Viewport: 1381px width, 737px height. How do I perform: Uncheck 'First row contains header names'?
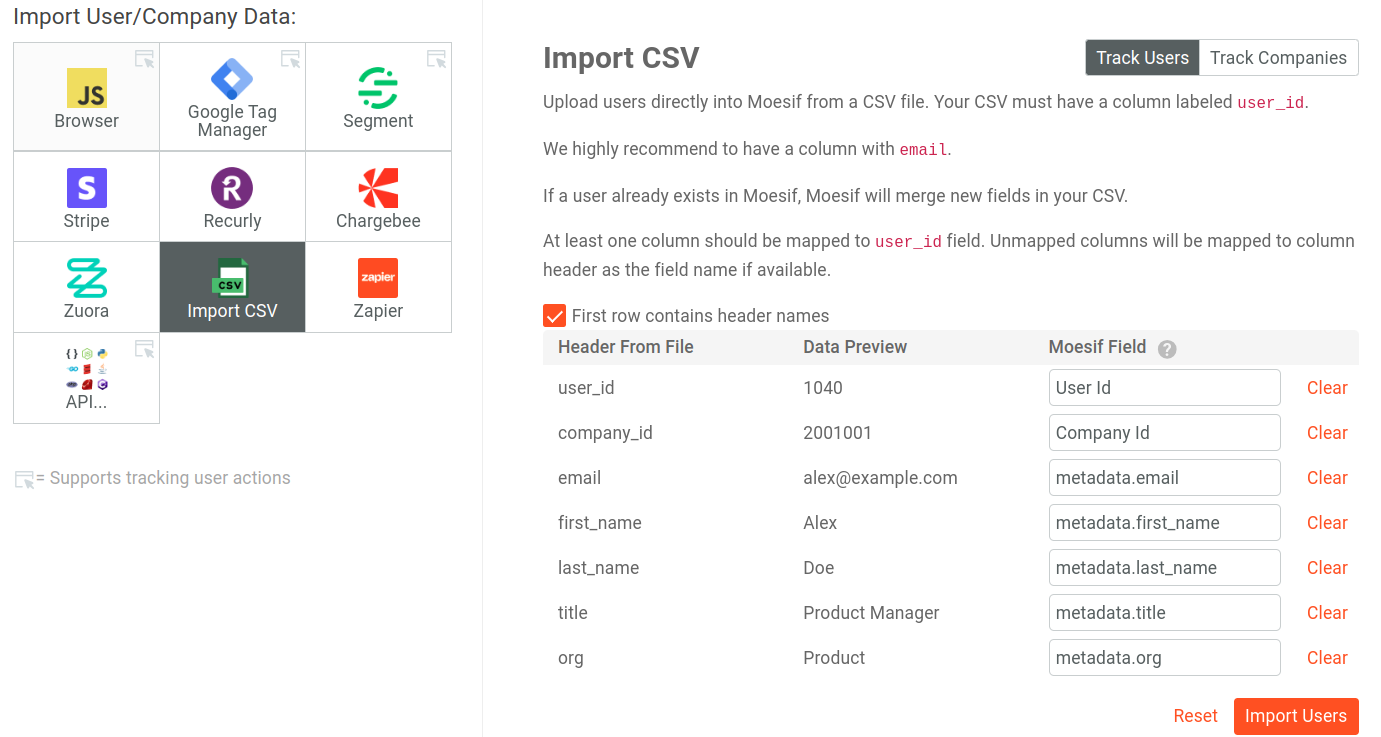[x=554, y=314]
